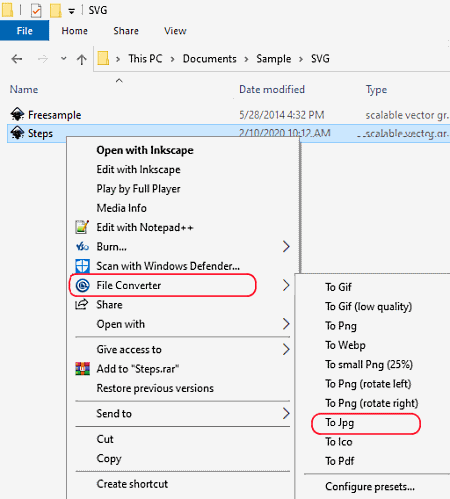Switch to the View ribbon tab
Screen dimensions: 450x499
175,31
